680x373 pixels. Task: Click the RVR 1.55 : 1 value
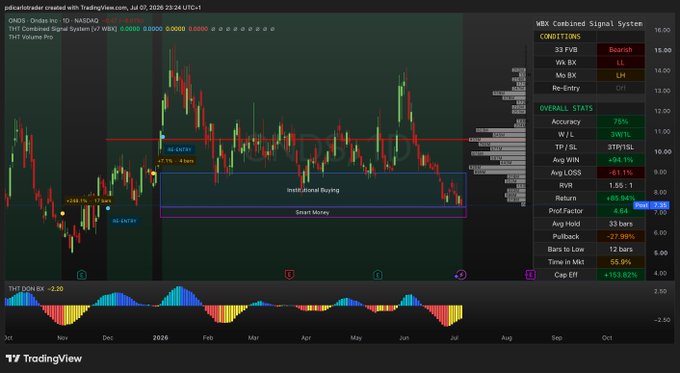[x=621, y=185]
